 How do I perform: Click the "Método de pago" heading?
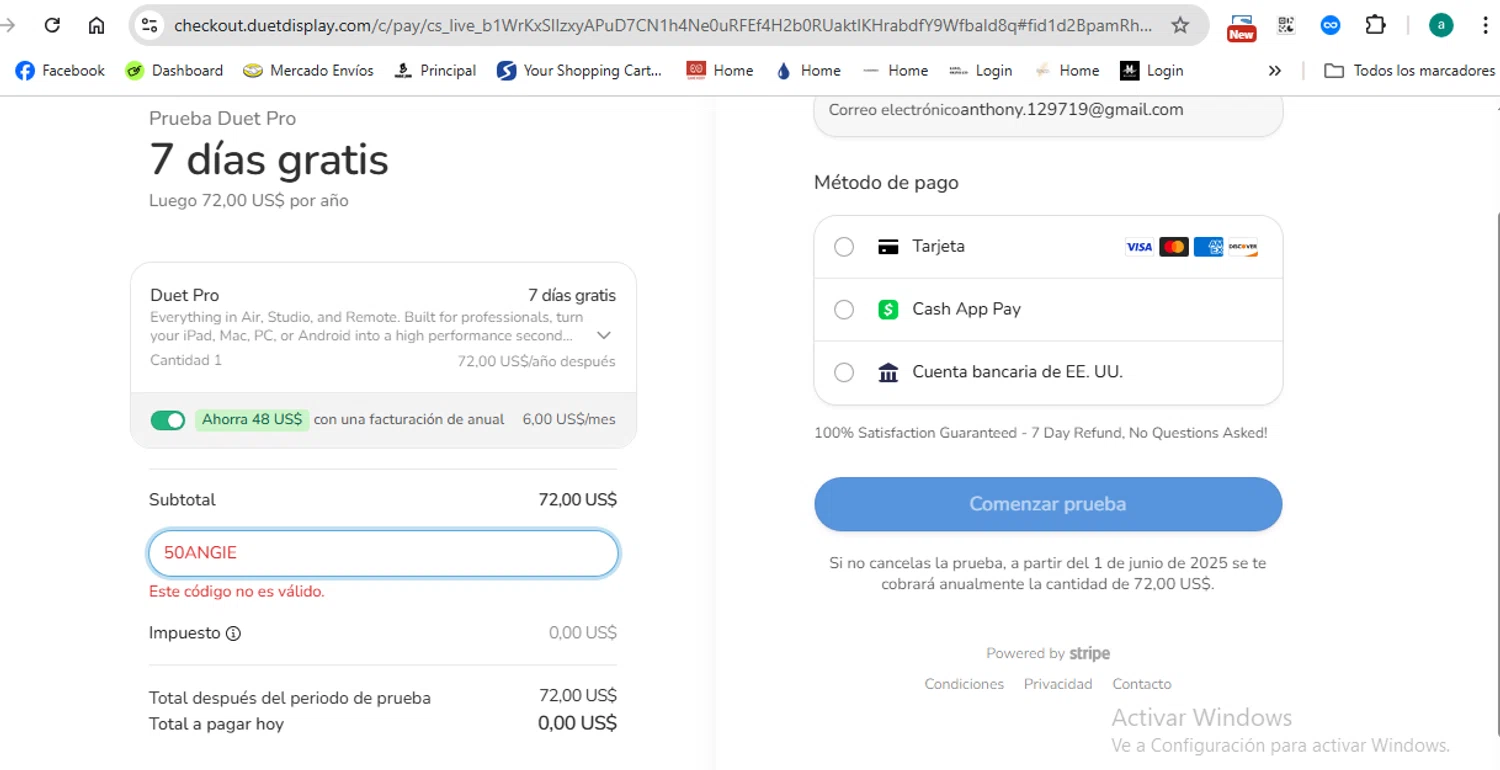click(x=886, y=183)
